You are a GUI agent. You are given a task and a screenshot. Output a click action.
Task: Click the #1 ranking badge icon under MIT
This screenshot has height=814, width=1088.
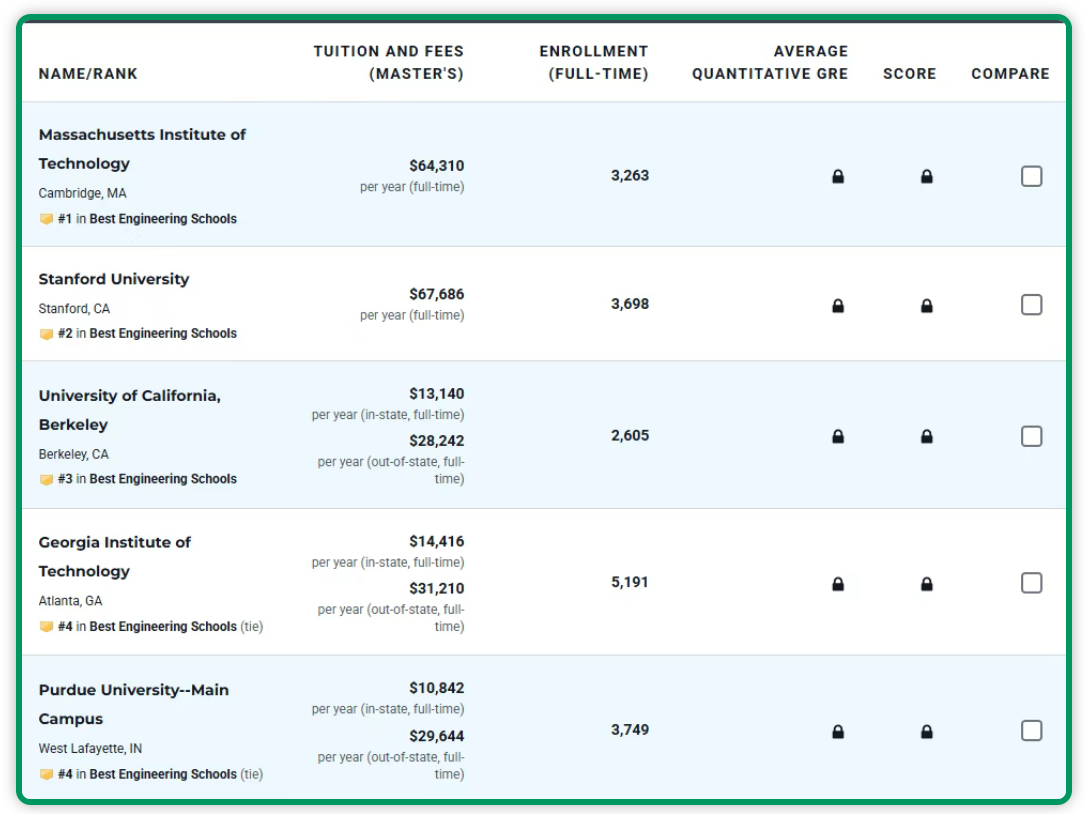[x=46, y=219]
